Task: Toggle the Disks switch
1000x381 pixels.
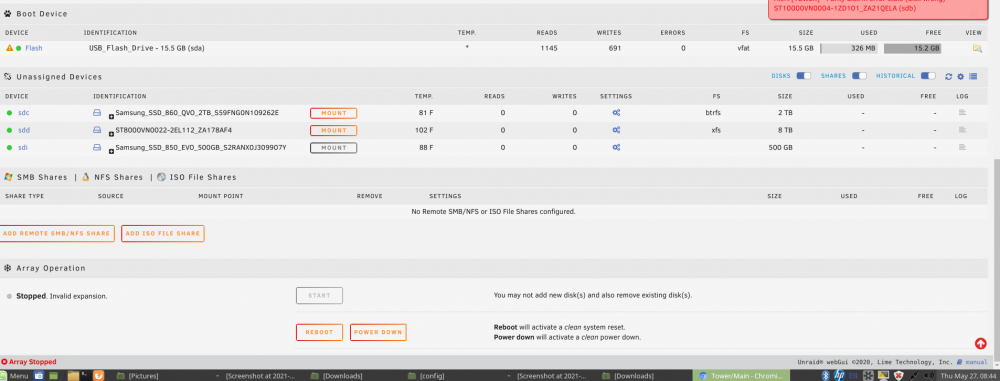Action: (804, 76)
